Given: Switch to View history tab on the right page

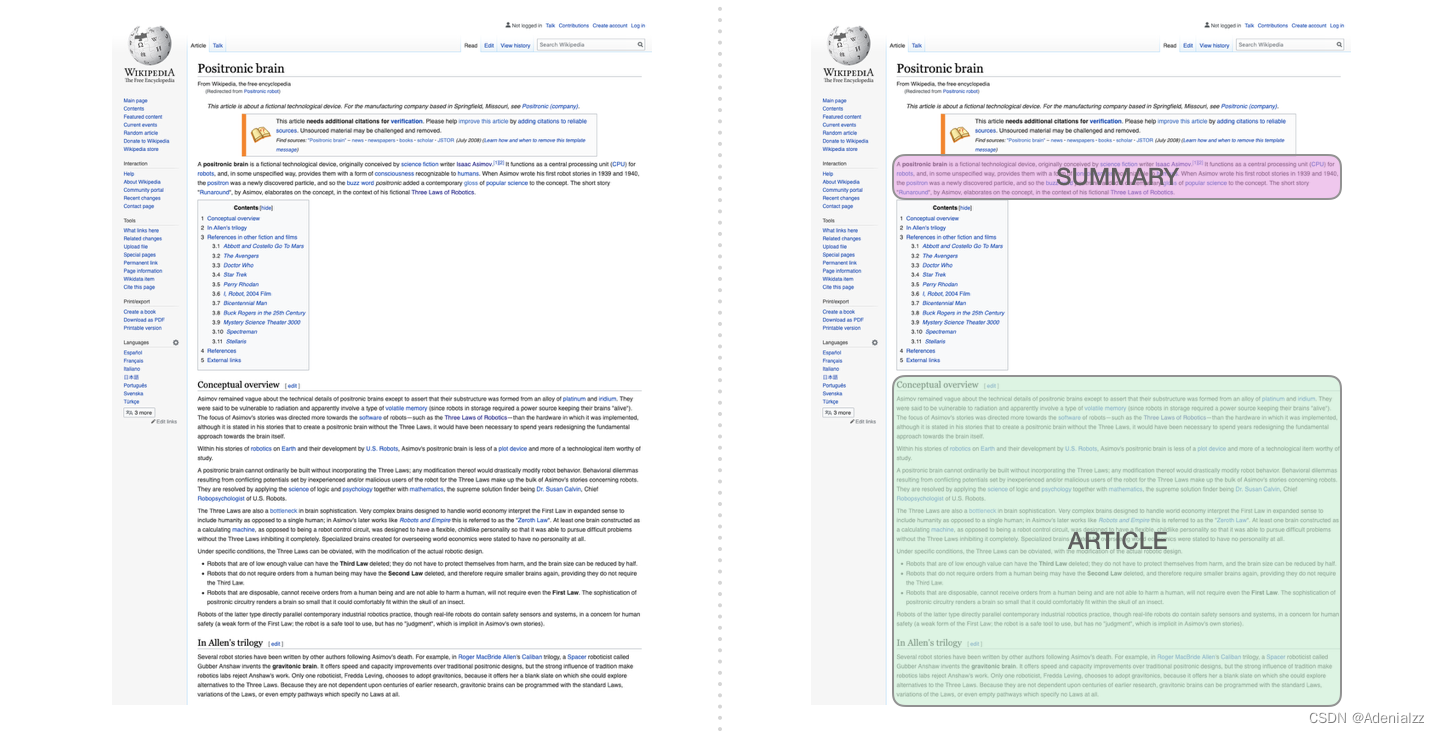Looking at the screenshot, I should click(1214, 46).
